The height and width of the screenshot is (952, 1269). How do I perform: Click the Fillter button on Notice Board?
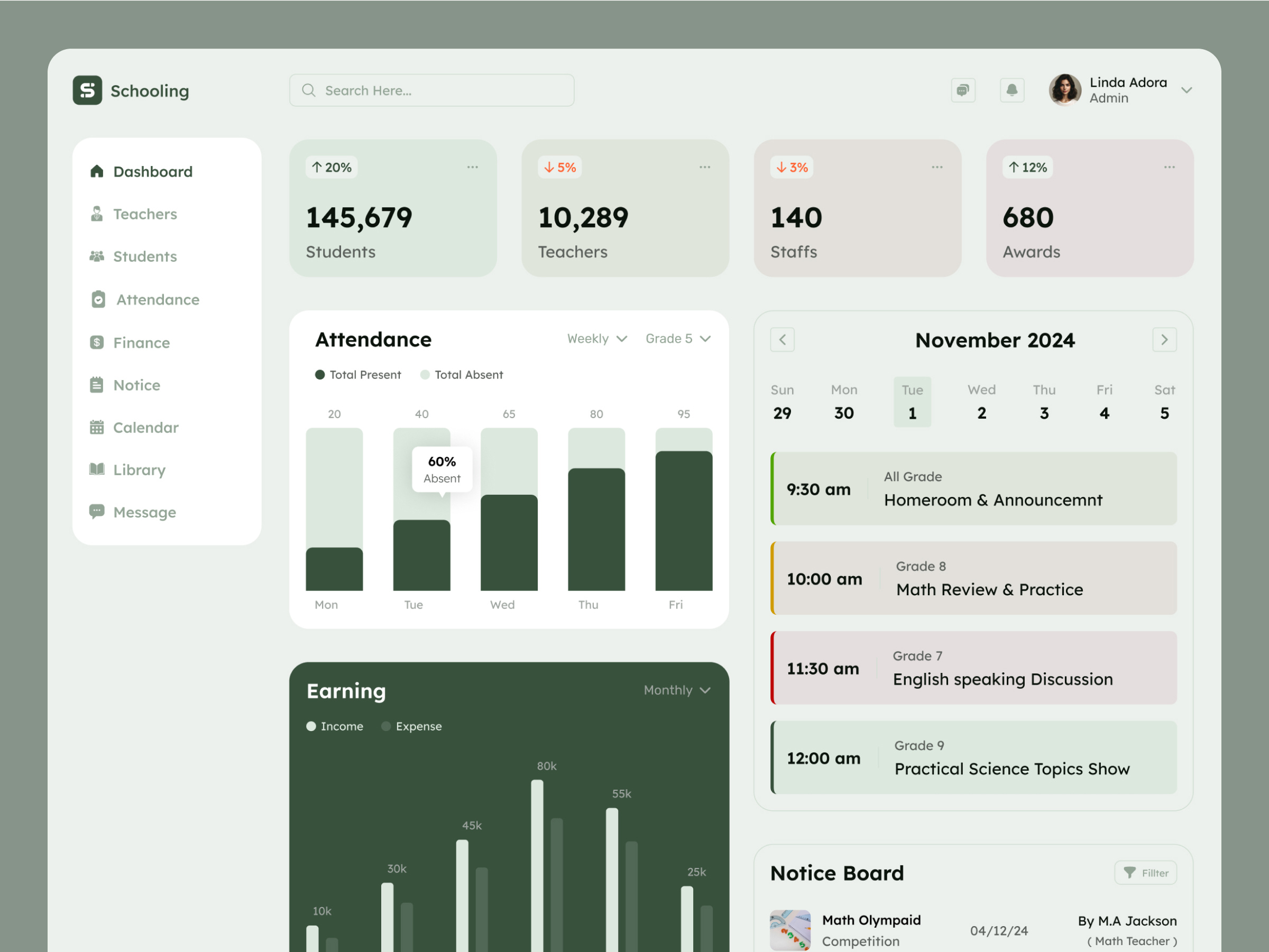click(x=1146, y=873)
